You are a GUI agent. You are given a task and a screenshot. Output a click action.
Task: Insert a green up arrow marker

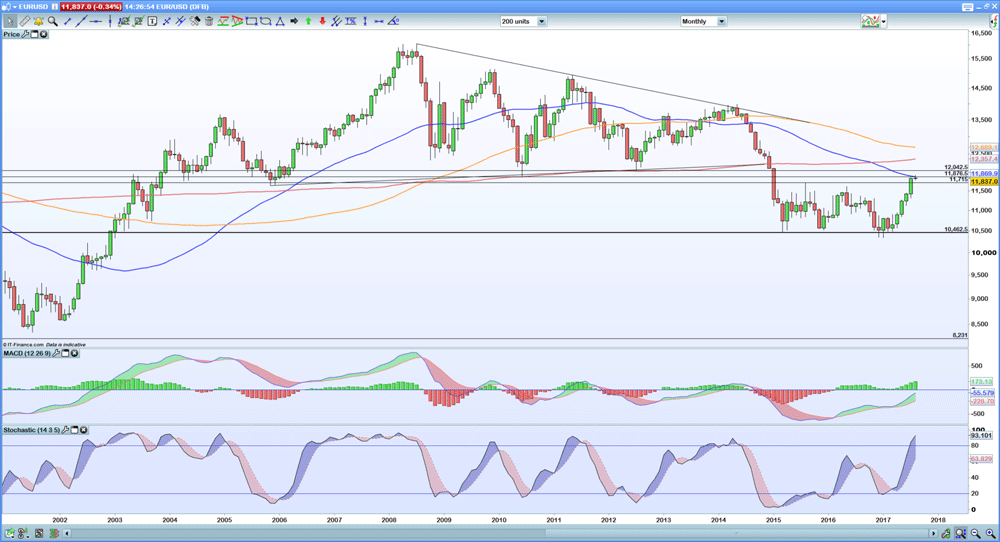coord(309,21)
